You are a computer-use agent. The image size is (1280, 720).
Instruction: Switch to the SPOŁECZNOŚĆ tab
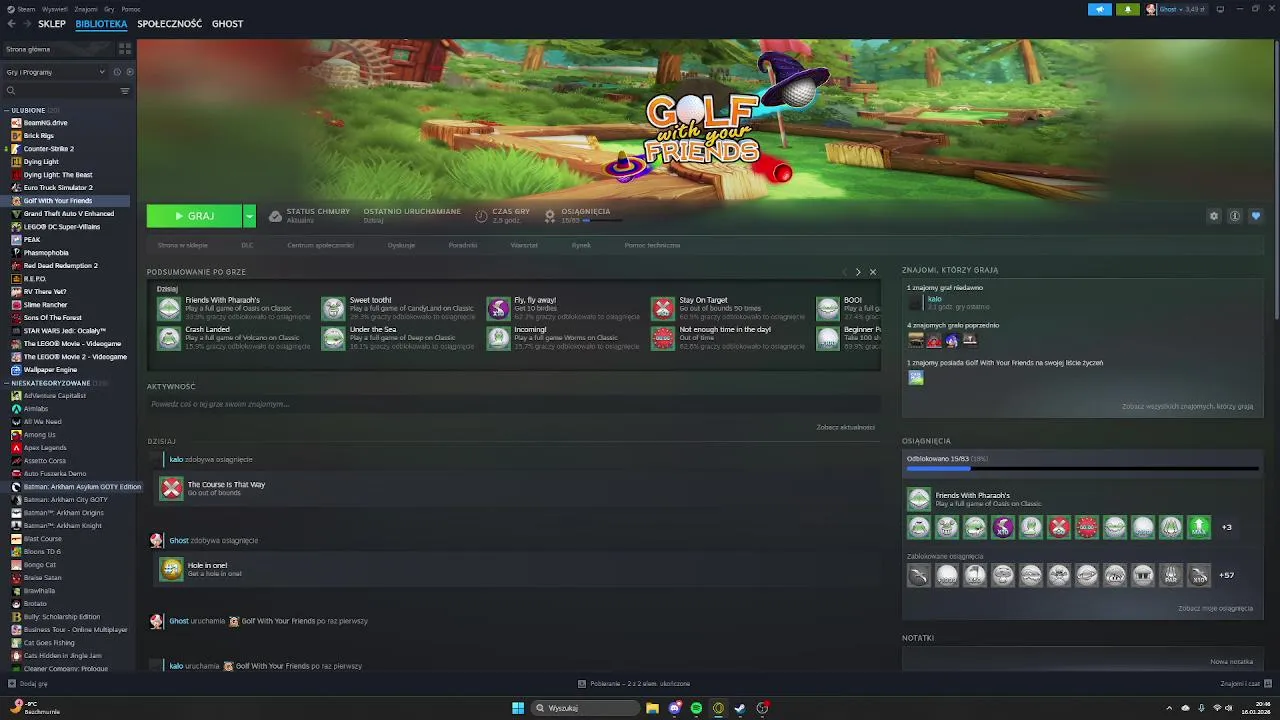(x=169, y=23)
